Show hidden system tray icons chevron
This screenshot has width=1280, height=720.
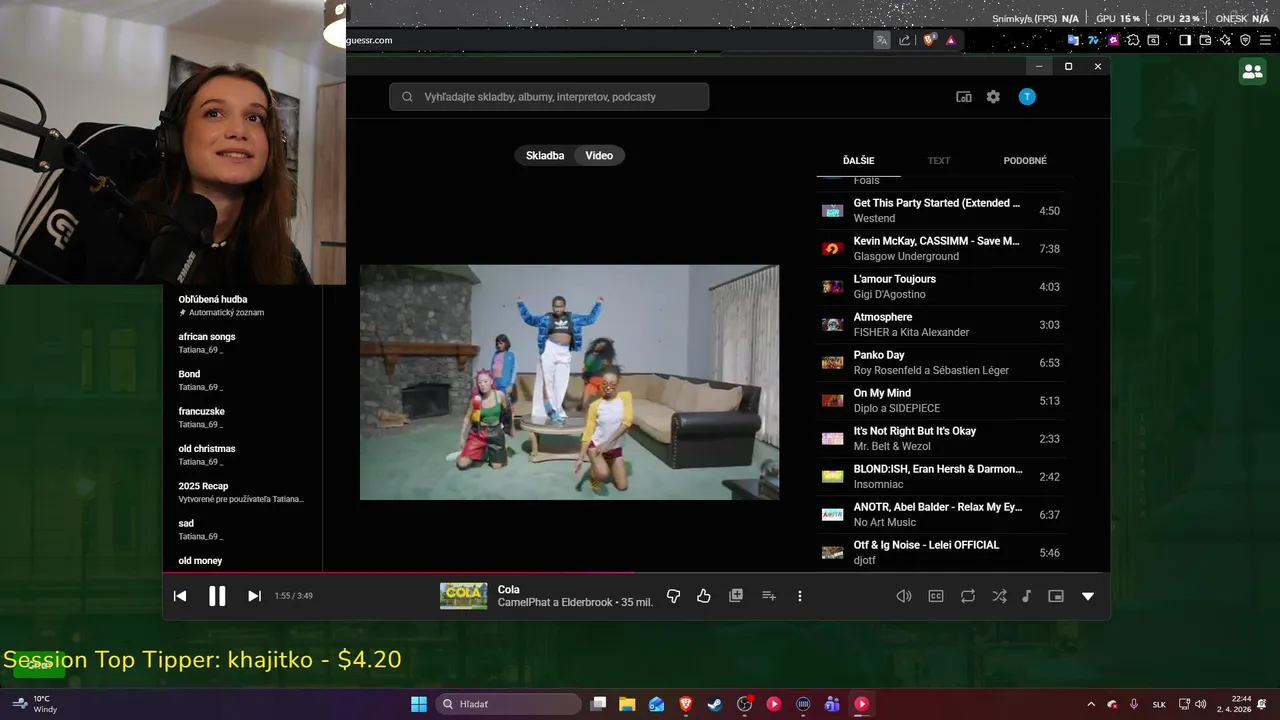(x=1091, y=704)
